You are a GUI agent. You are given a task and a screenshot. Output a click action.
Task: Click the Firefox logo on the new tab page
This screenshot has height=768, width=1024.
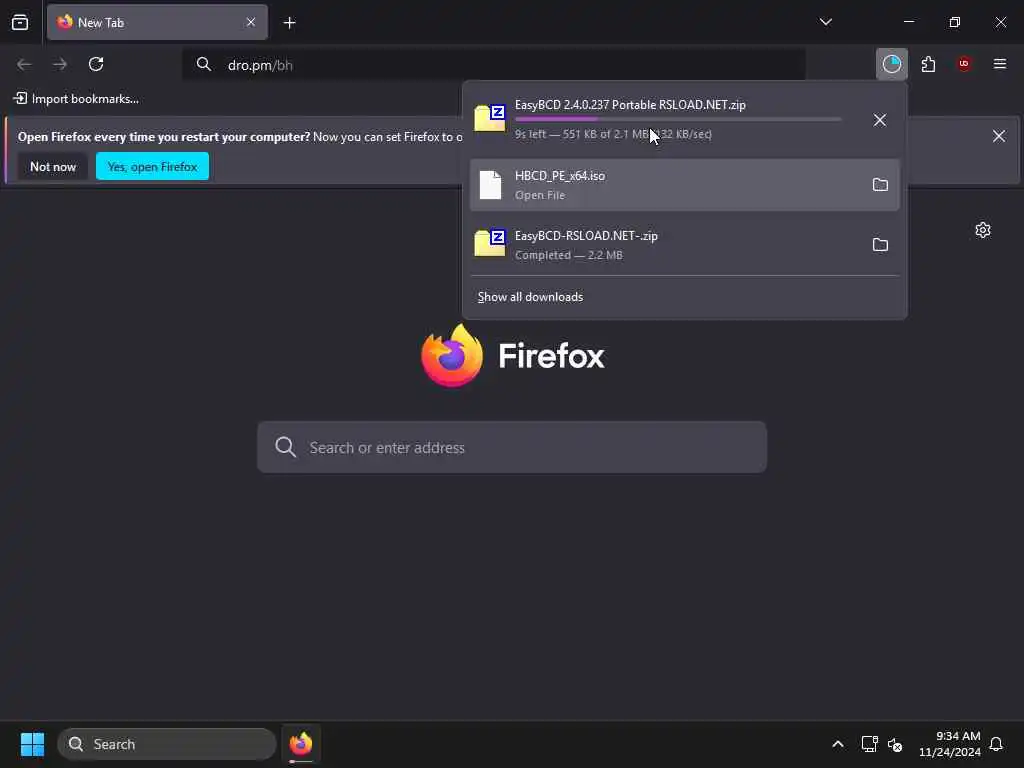coord(513,356)
